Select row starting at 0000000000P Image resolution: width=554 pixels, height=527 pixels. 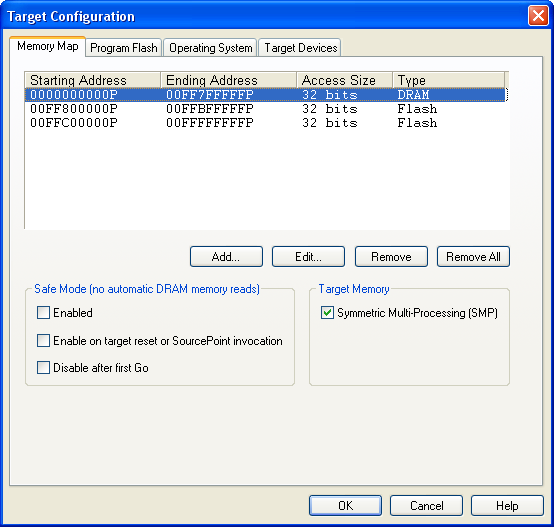[265, 95]
